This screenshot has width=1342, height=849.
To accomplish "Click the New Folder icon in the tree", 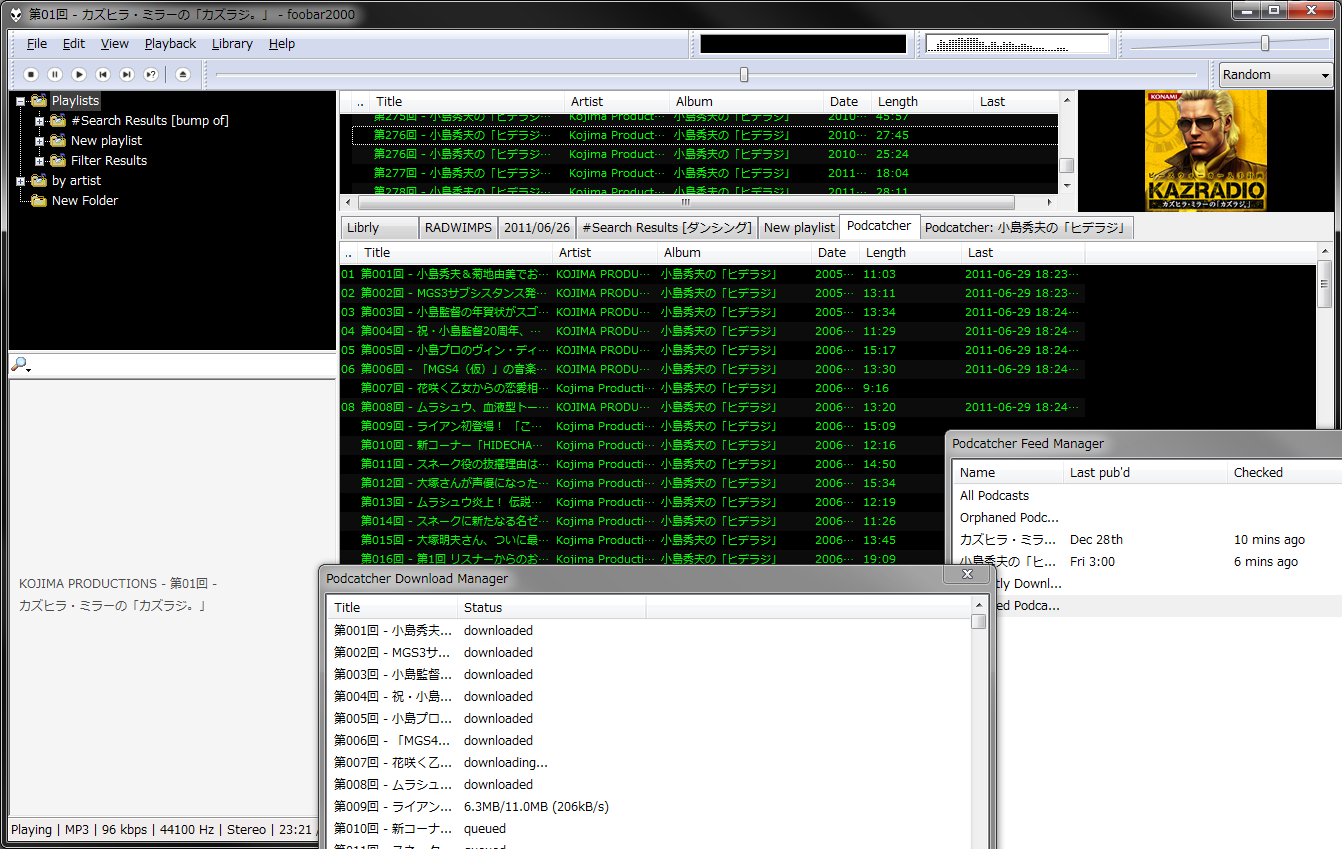I will (39, 201).
